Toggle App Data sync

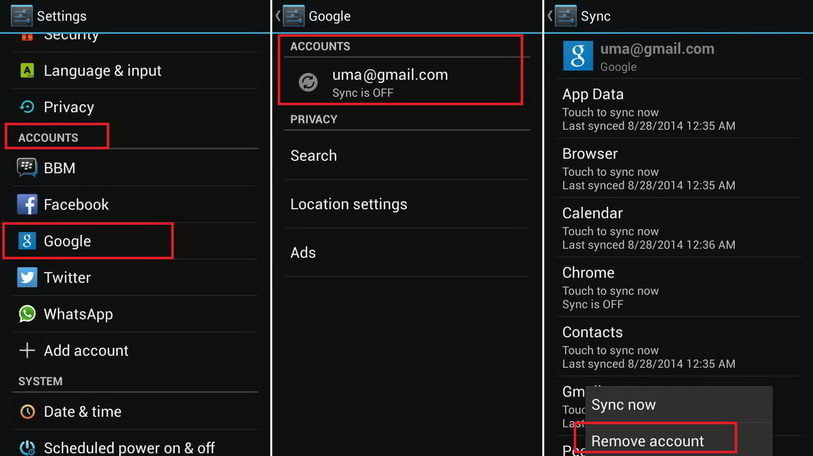click(679, 108)
